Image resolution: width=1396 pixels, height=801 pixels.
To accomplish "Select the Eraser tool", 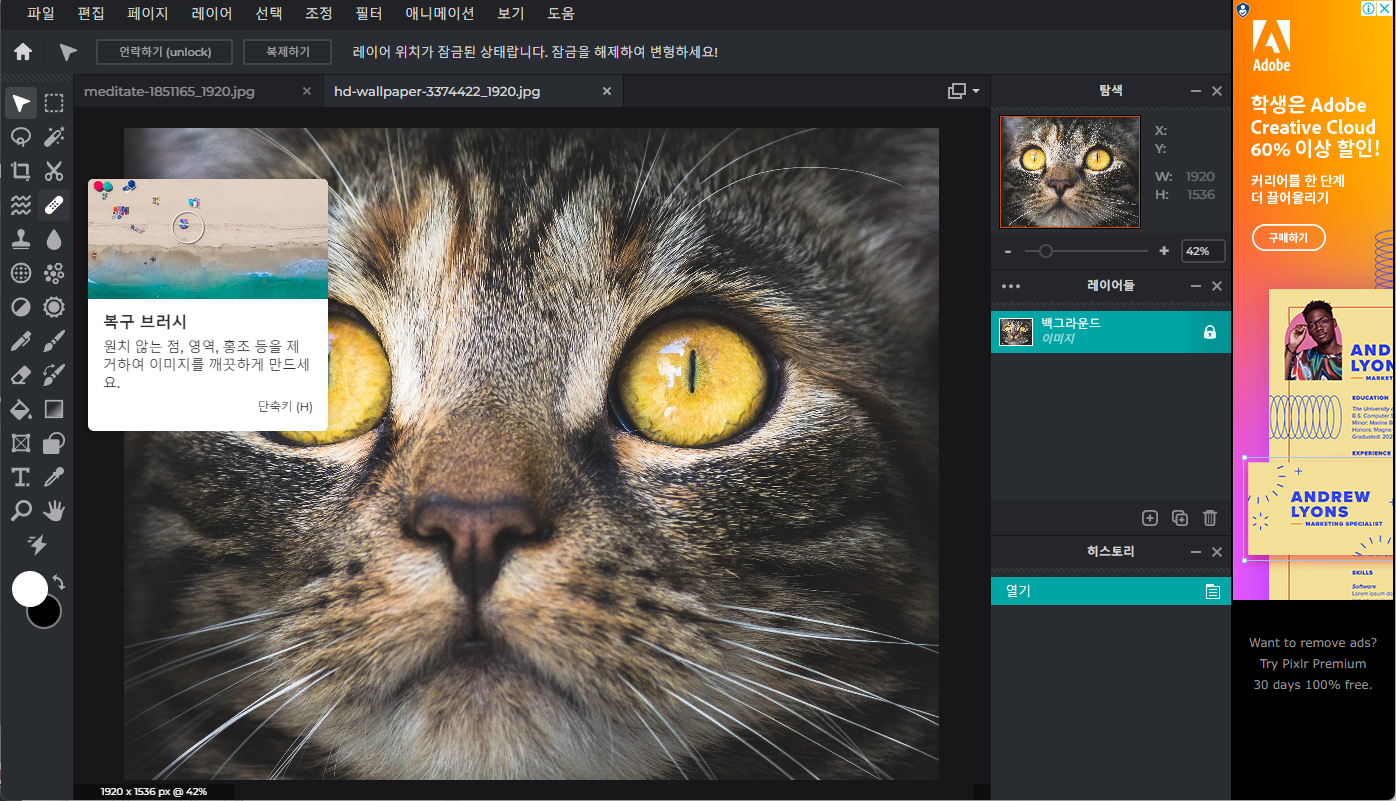I will click(x=21, y=375).
